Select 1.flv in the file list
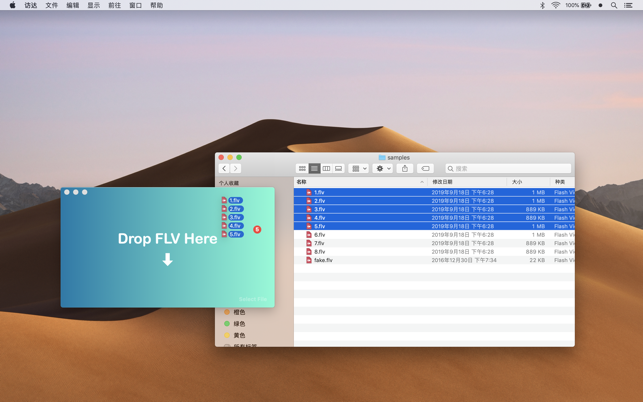643x402 pixels. [x=434, y=192]
